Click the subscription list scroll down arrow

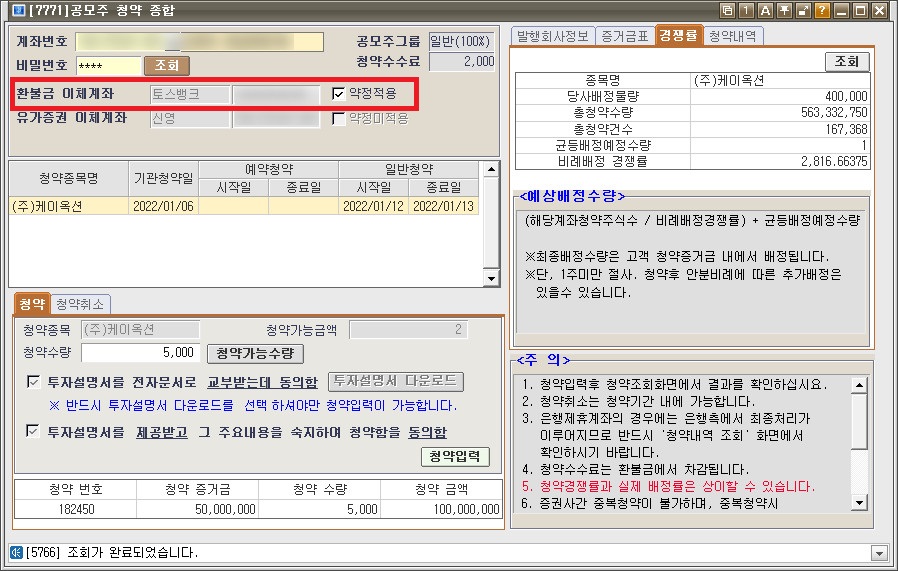(491, 278)
